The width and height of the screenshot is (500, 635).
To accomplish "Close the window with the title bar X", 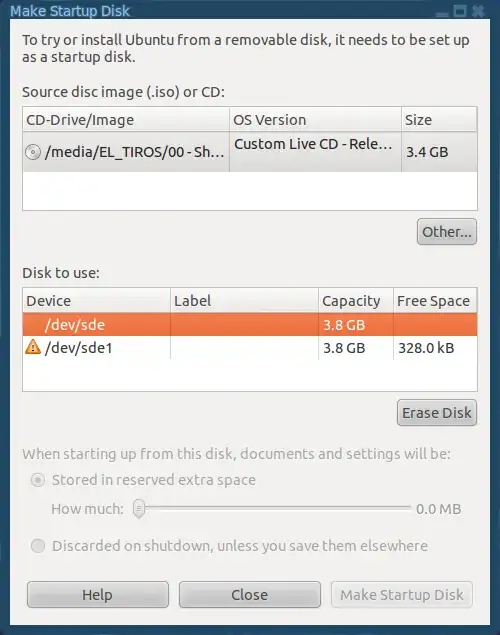I will point(478,11).
